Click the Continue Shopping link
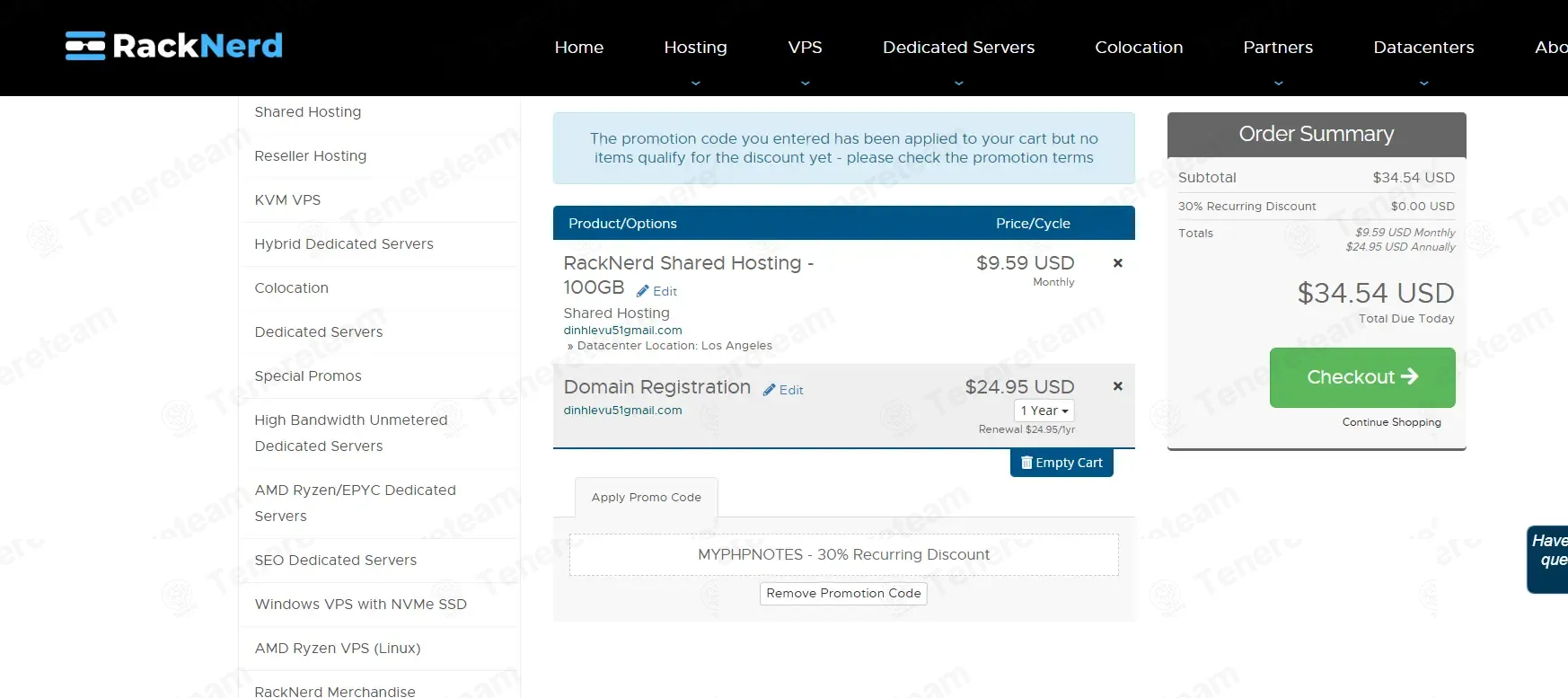 pos(1391,422)
